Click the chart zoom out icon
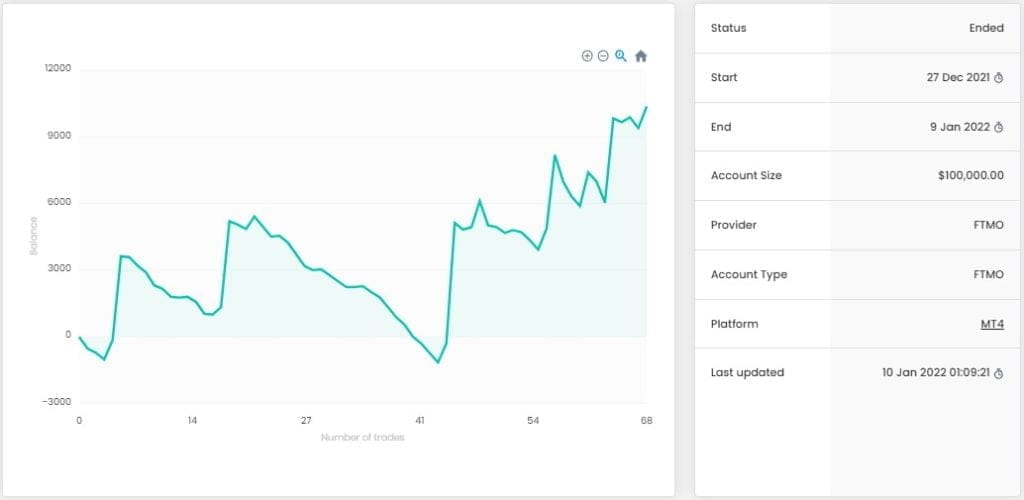1024x500 pixels. click(603, 56)
